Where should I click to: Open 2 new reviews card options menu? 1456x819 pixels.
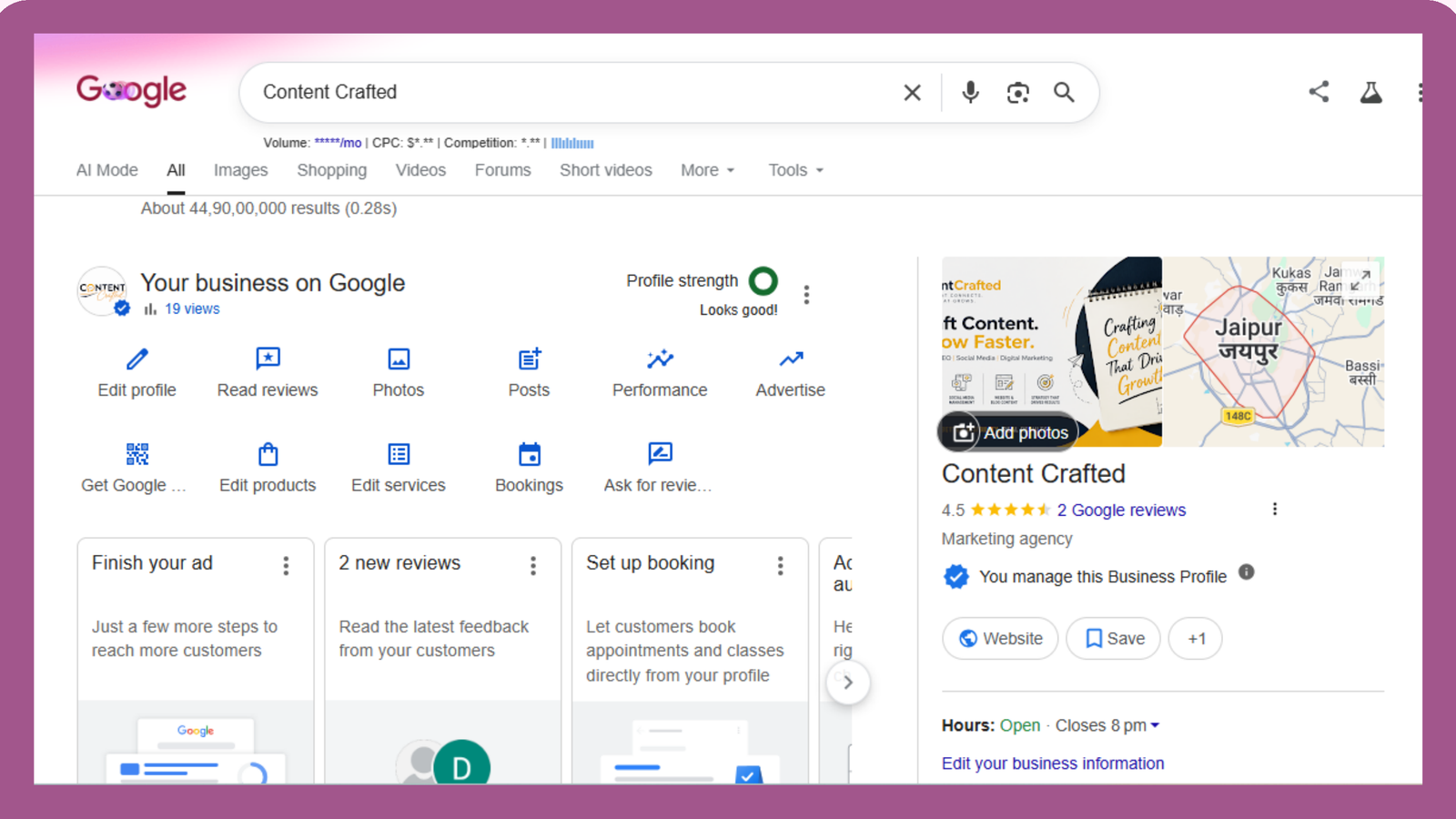click(x=533, y=566)
